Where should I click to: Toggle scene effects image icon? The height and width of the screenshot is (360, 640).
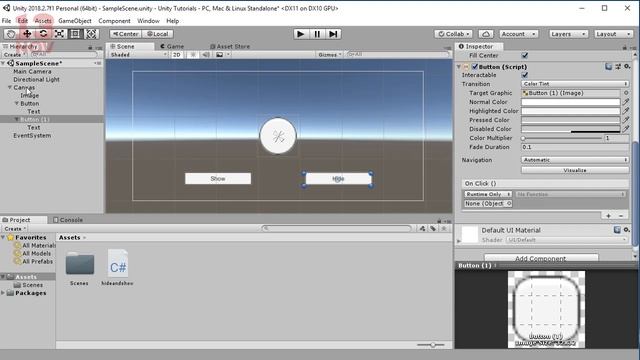(x=220, y=54)
